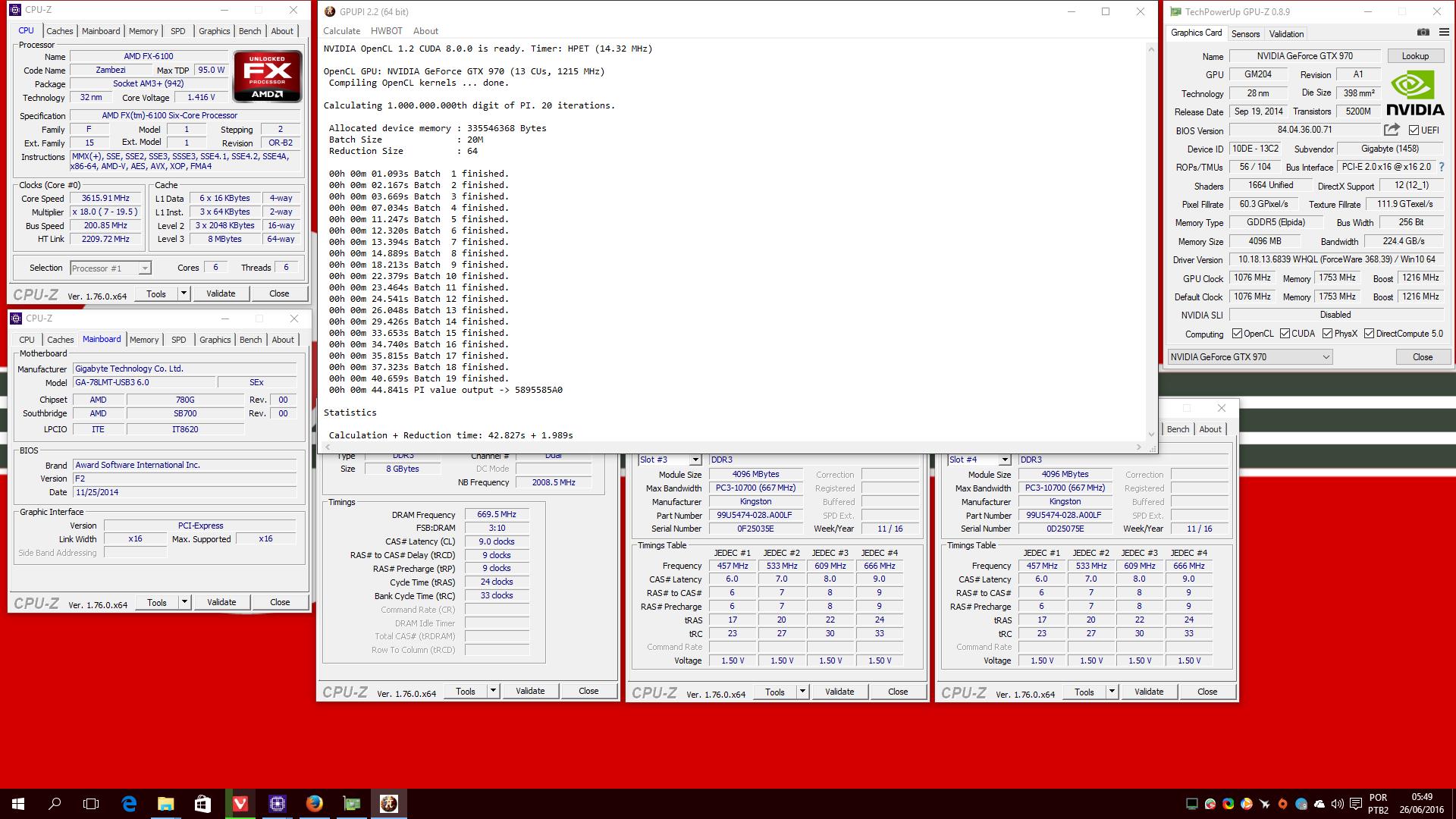Viewport: 1456px width, 819px height.
Task: Toggle the OpenCL checkbox
Action: pyautogui.click(x=1237, y=334)
